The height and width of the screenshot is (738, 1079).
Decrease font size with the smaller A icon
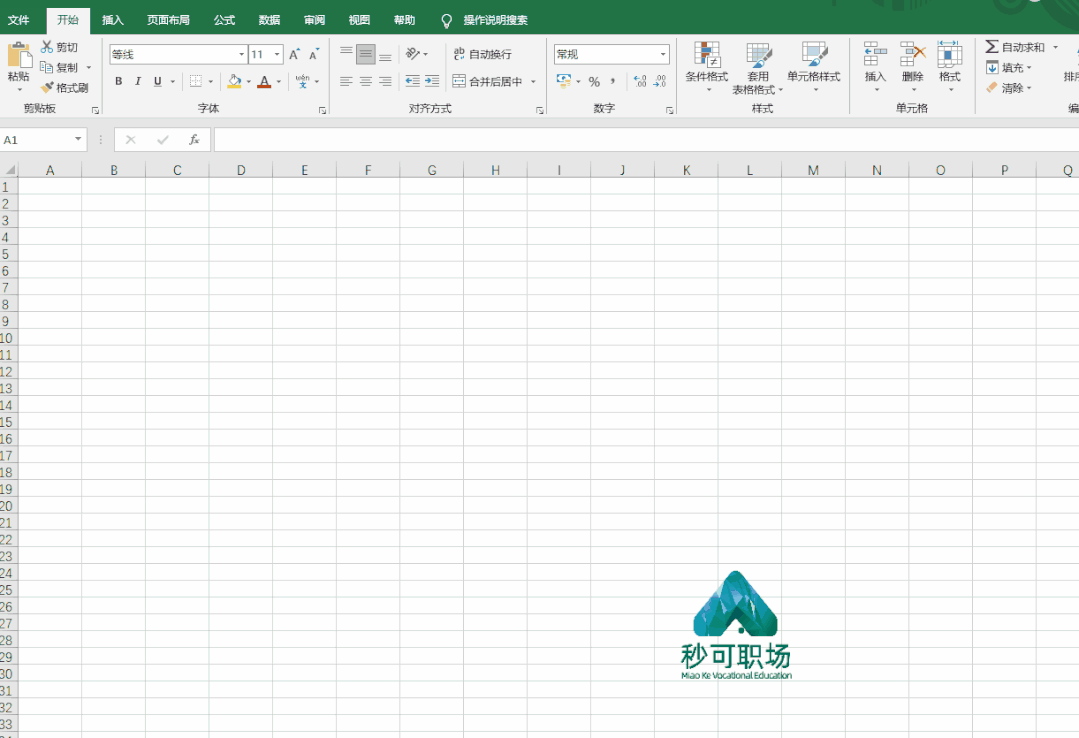[314, 54]
